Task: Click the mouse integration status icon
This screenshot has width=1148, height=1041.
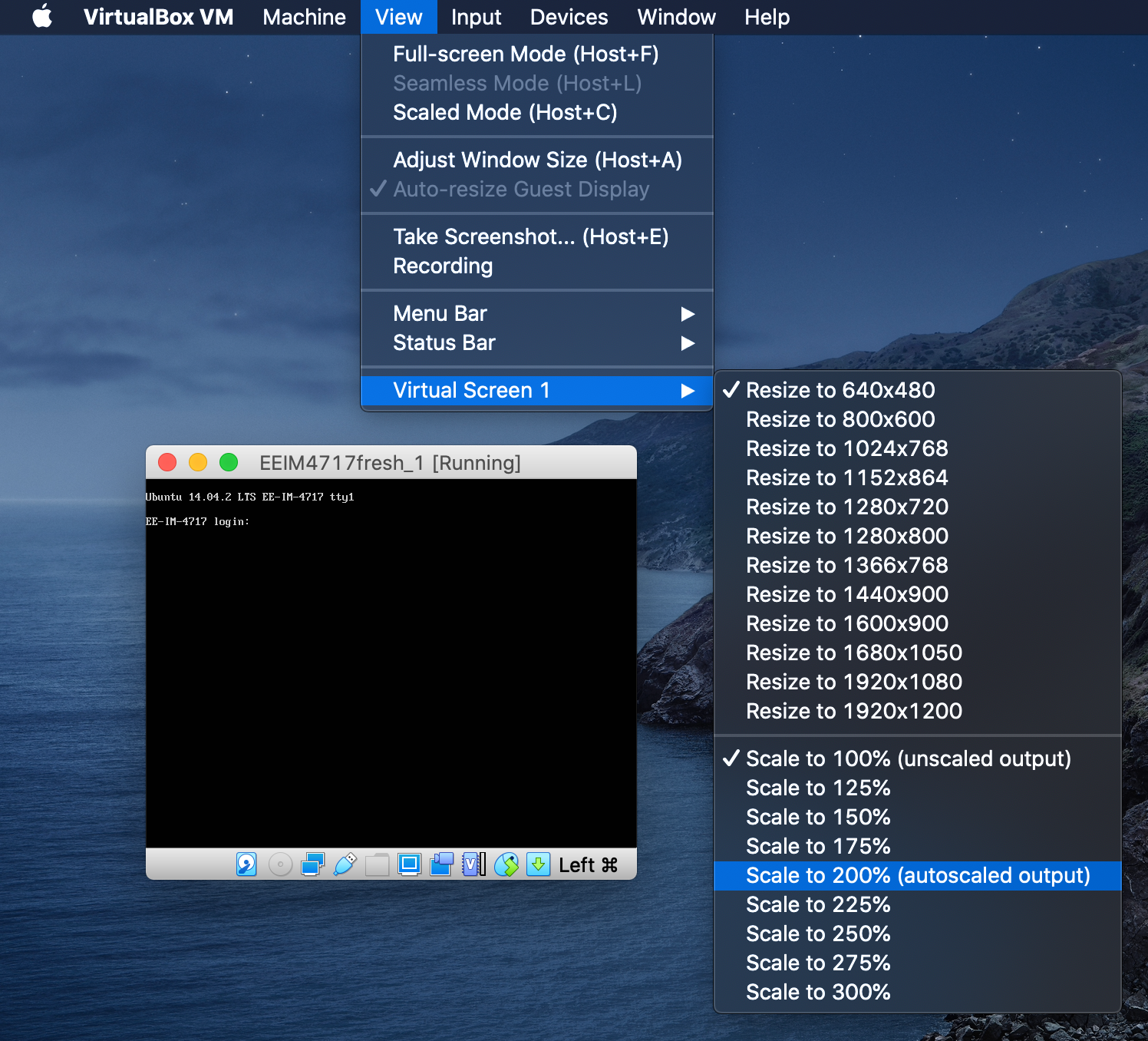Action: click(506, 864)
